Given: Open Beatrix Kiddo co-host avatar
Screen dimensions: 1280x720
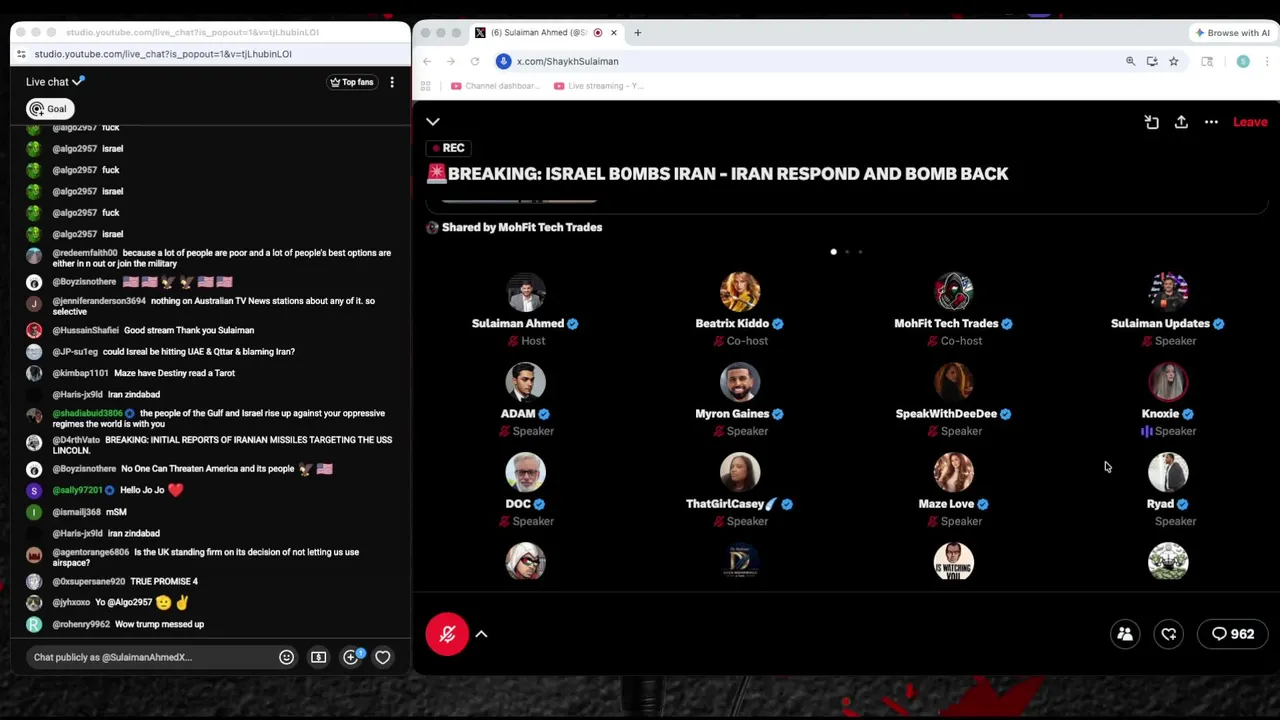Looking at the screenshot, I should [x=740, y=292].
